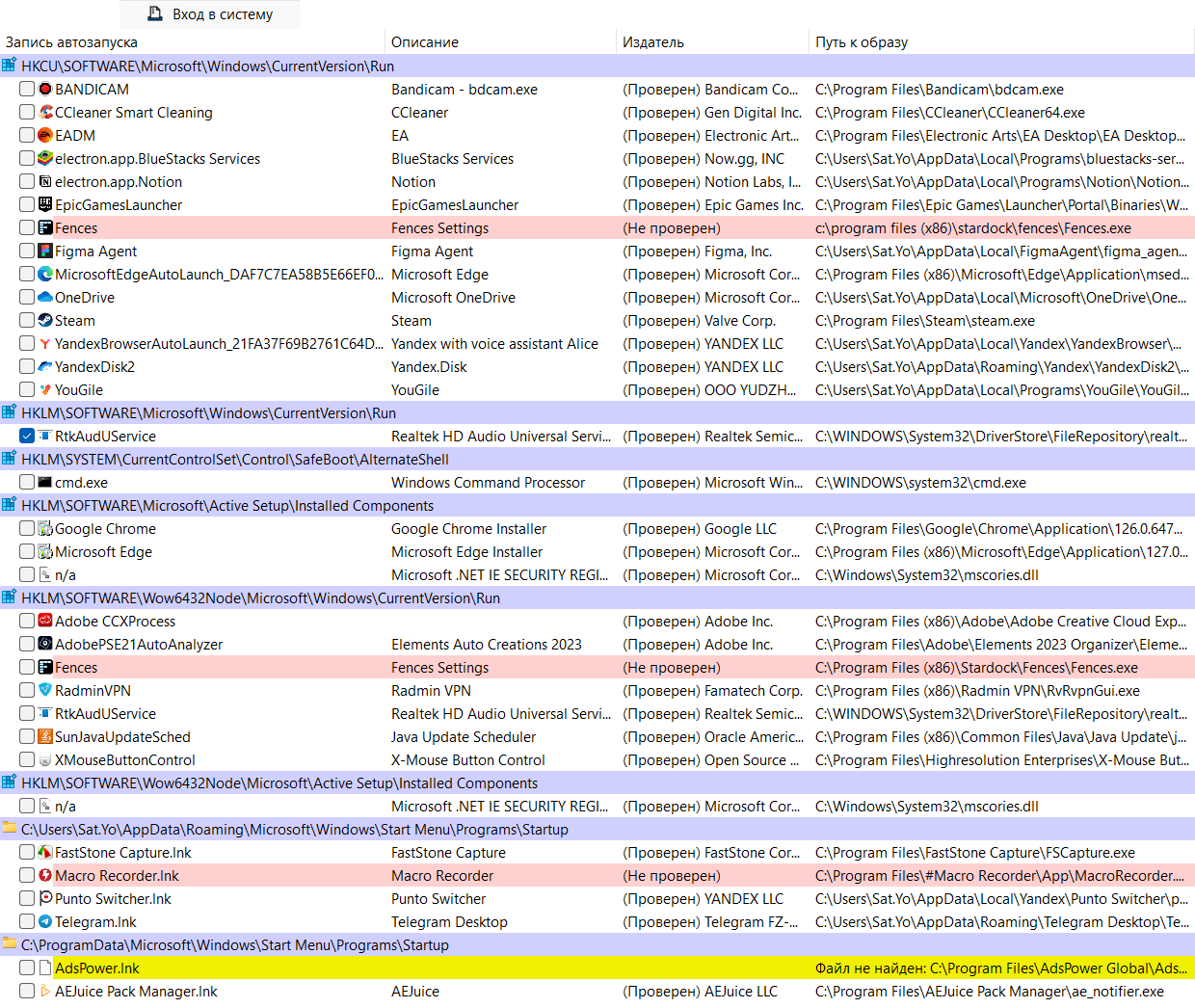This screenshot has width=1195, height=1008.
Task: Click the MicrosoftEdgeAutoLaunch Edge icon
Action: pos(45,274)
